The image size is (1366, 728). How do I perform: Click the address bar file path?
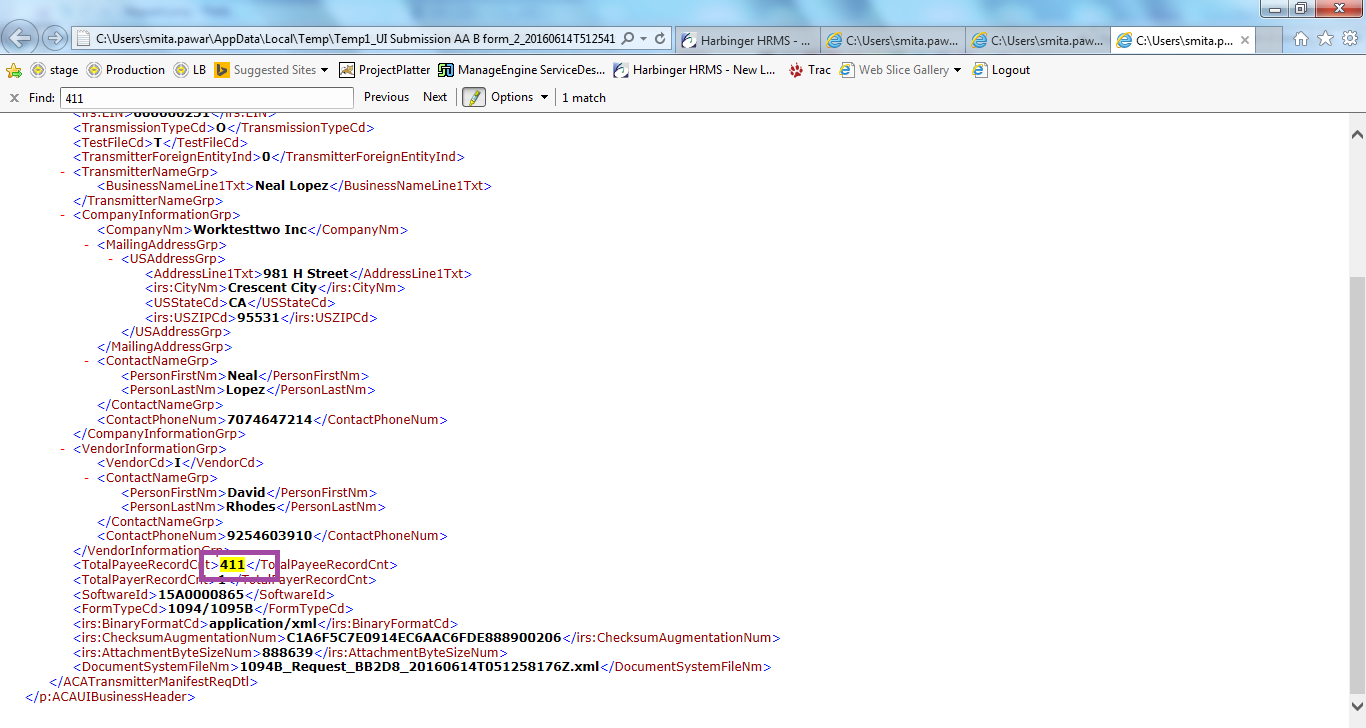(x=355, y=39)
